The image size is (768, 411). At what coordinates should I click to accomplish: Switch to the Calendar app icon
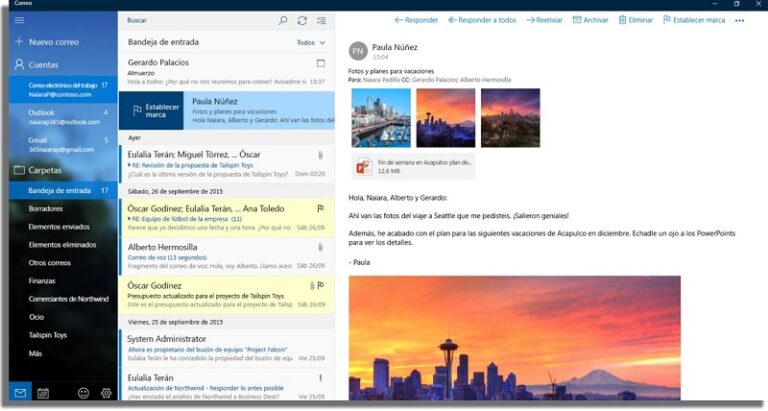43,393
